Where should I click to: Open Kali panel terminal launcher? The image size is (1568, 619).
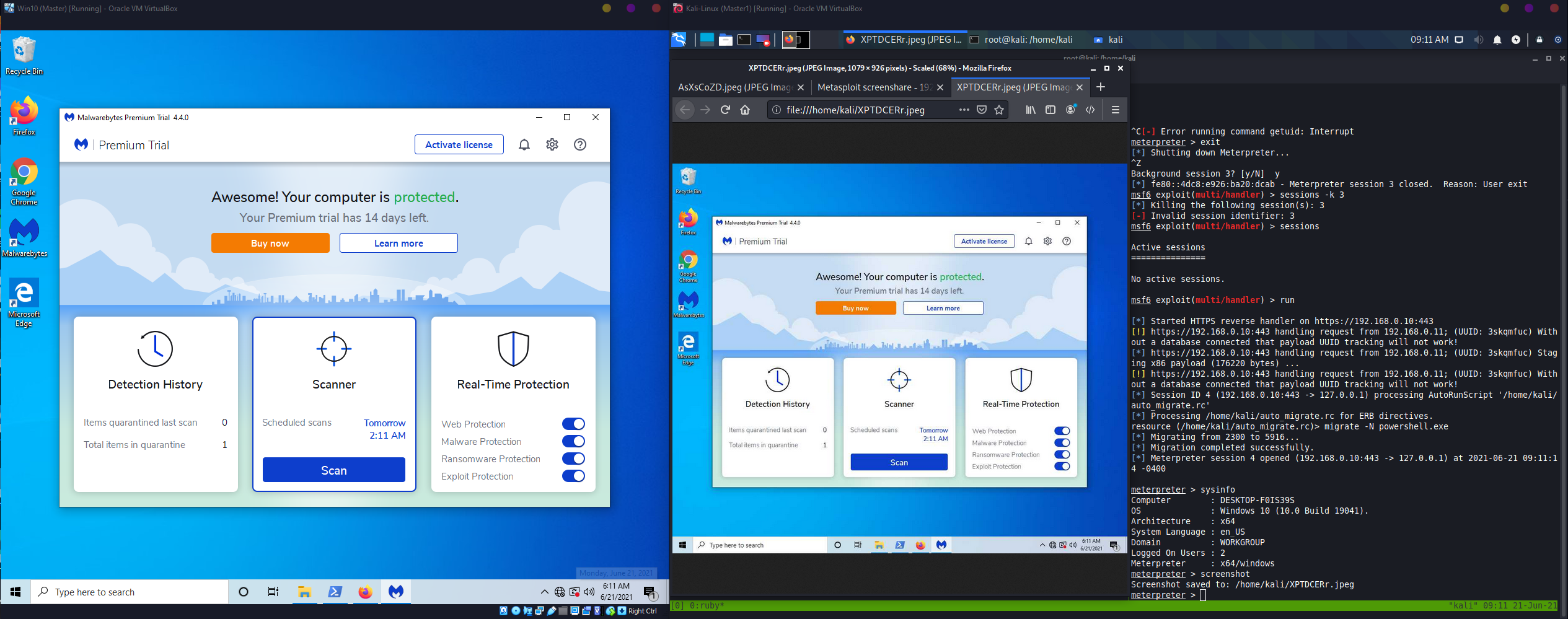pos(744,40)
